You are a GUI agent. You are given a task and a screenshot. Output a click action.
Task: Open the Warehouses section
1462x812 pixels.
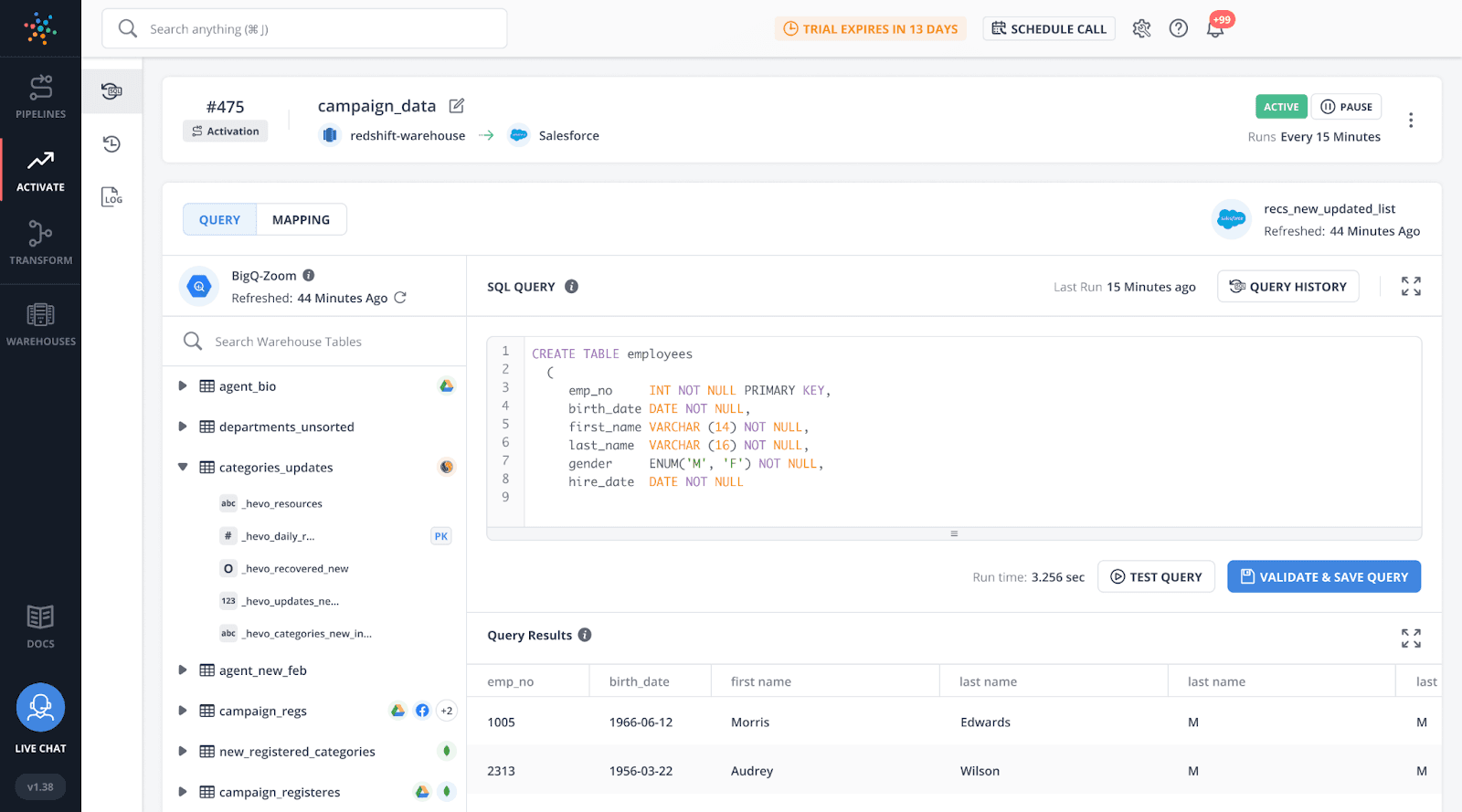tap(40, 324)
